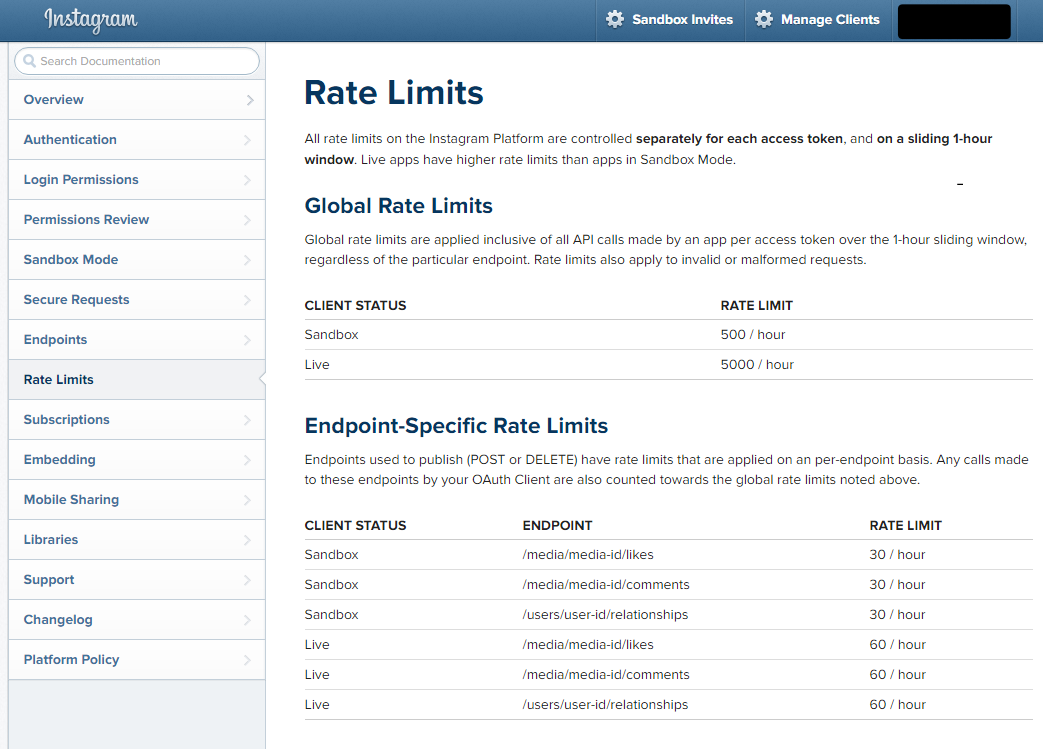Open the Platform Policy page
Image resolution: width=1043 pixels, height=749 pixels.
tap(136, 659)
